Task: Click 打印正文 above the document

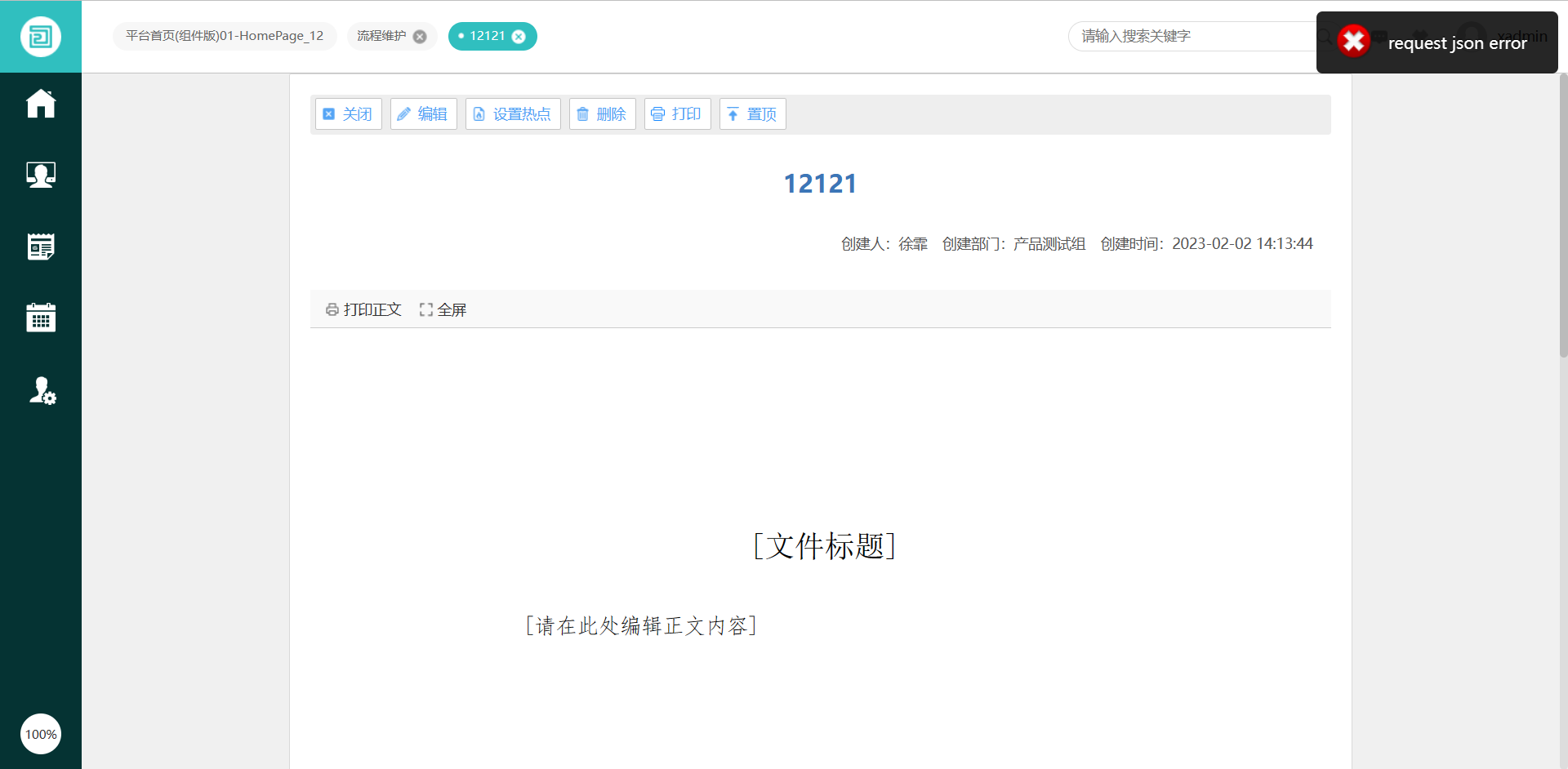Action: (x=363, y=309)
